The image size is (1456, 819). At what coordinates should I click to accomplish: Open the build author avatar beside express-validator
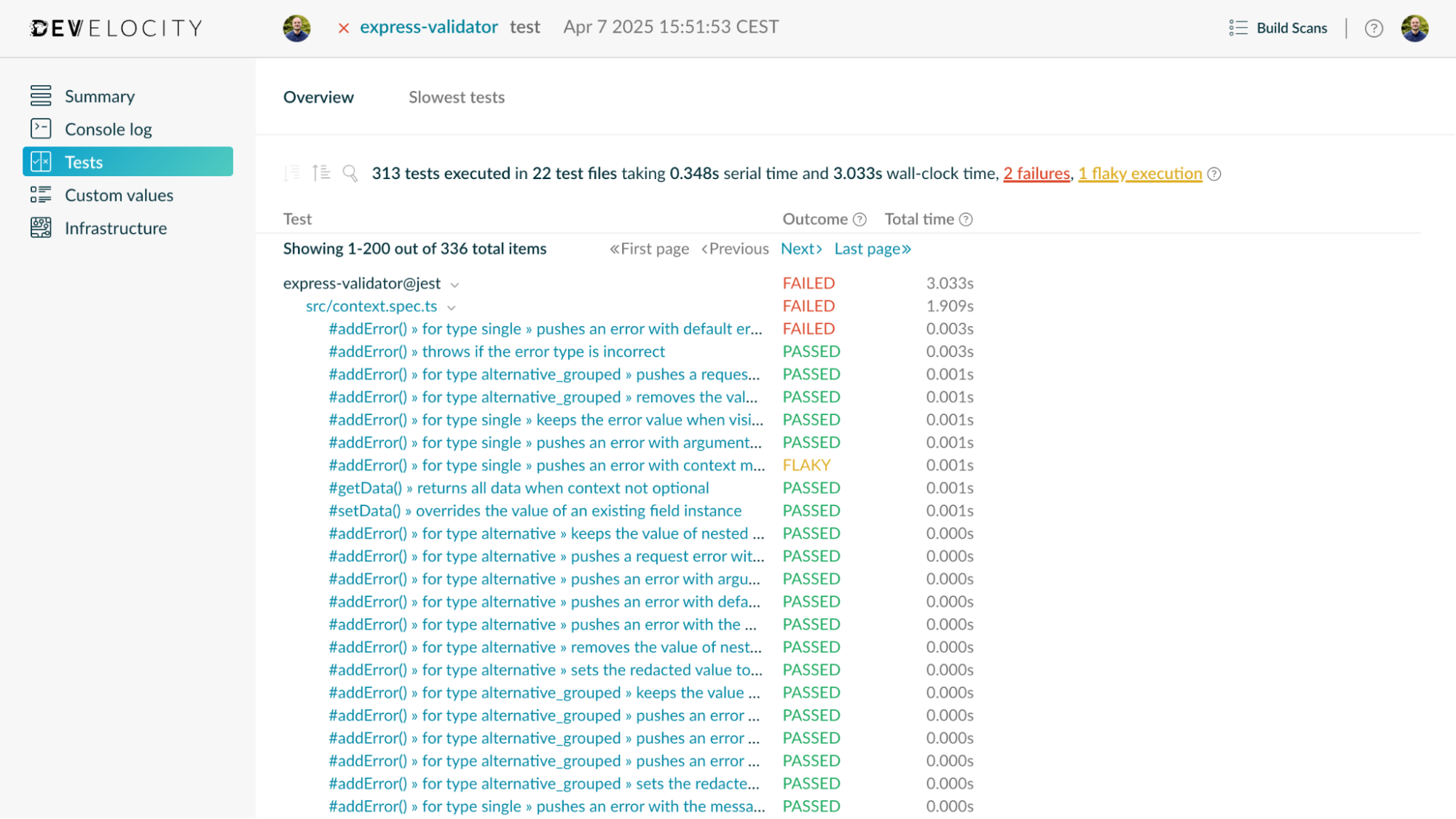tap(296, 28)
